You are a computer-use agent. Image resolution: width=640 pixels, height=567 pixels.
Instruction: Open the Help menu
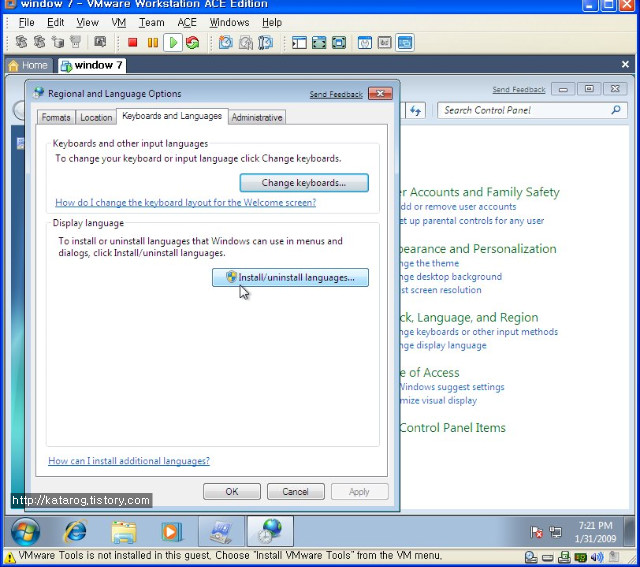272,22
